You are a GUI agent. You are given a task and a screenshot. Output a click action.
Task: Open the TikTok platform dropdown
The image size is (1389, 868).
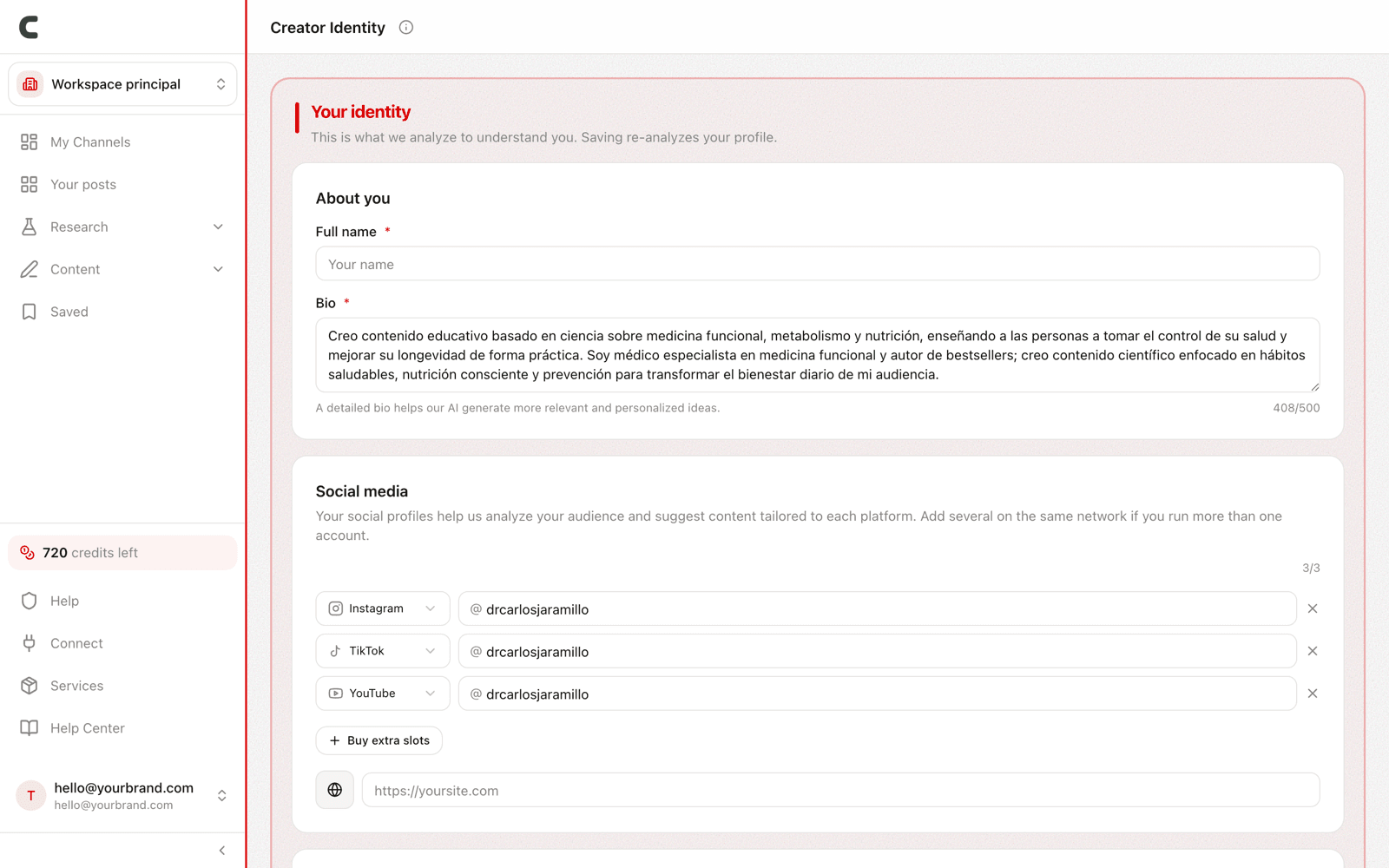pos(383,651)
